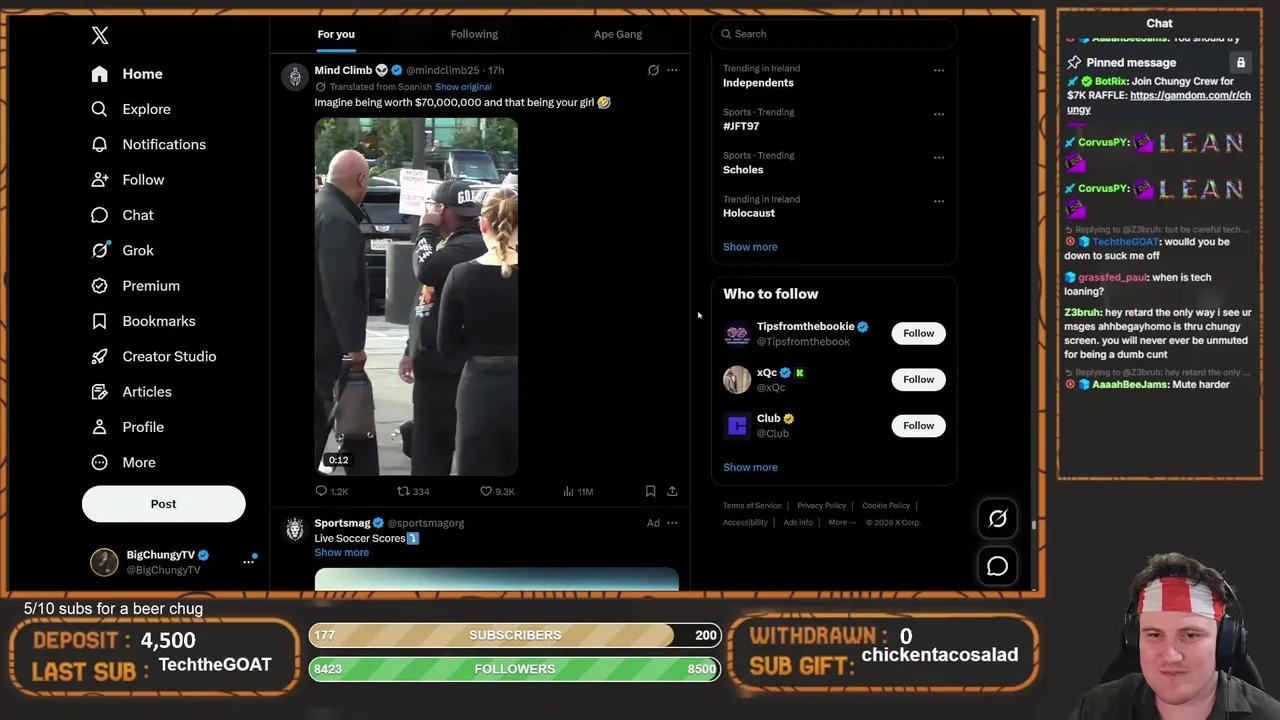Switch to the For you tab

click(x=336, y=34)
